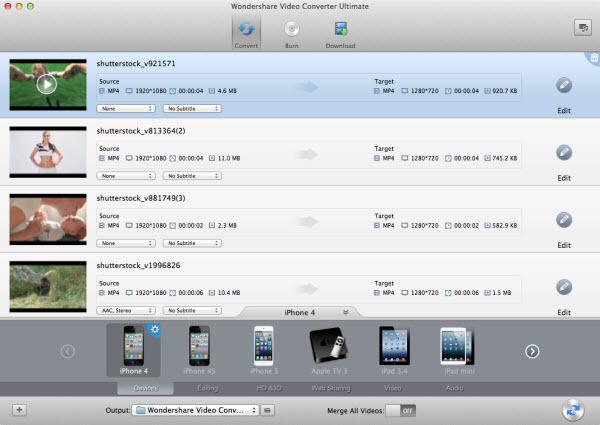Click edit pencil icon for shutterstock_v813364(2)

pyautogui.click(x=564, y=153)
